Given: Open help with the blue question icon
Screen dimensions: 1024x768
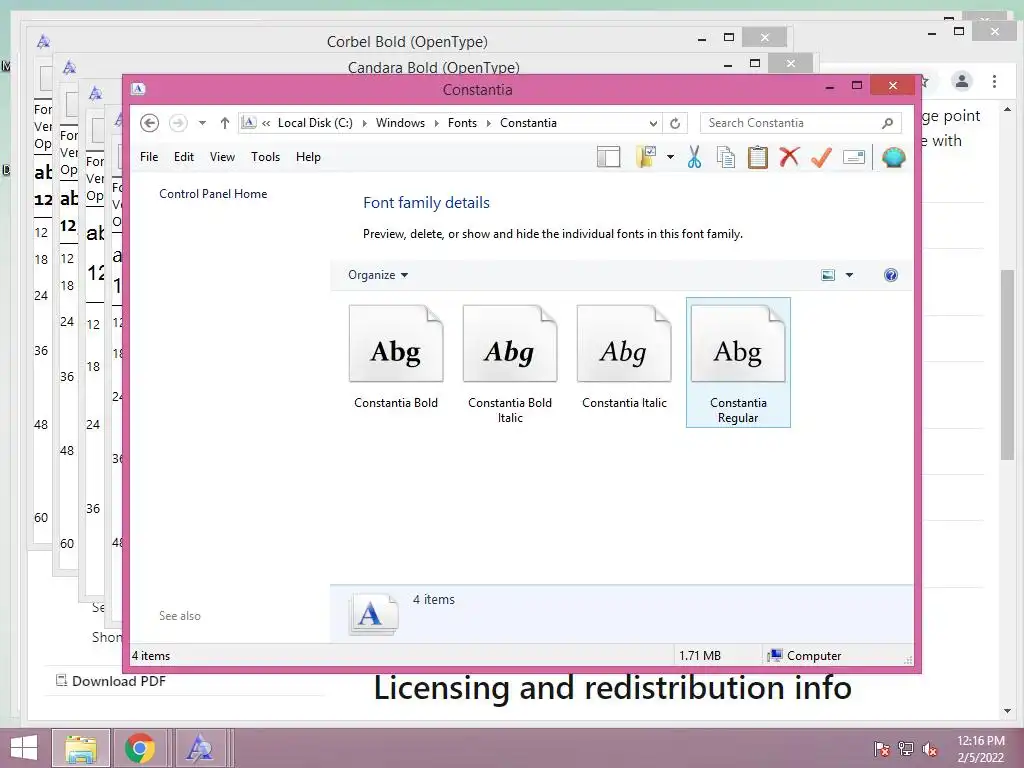Looking at the screenshot, I should (x=891, y=275).
